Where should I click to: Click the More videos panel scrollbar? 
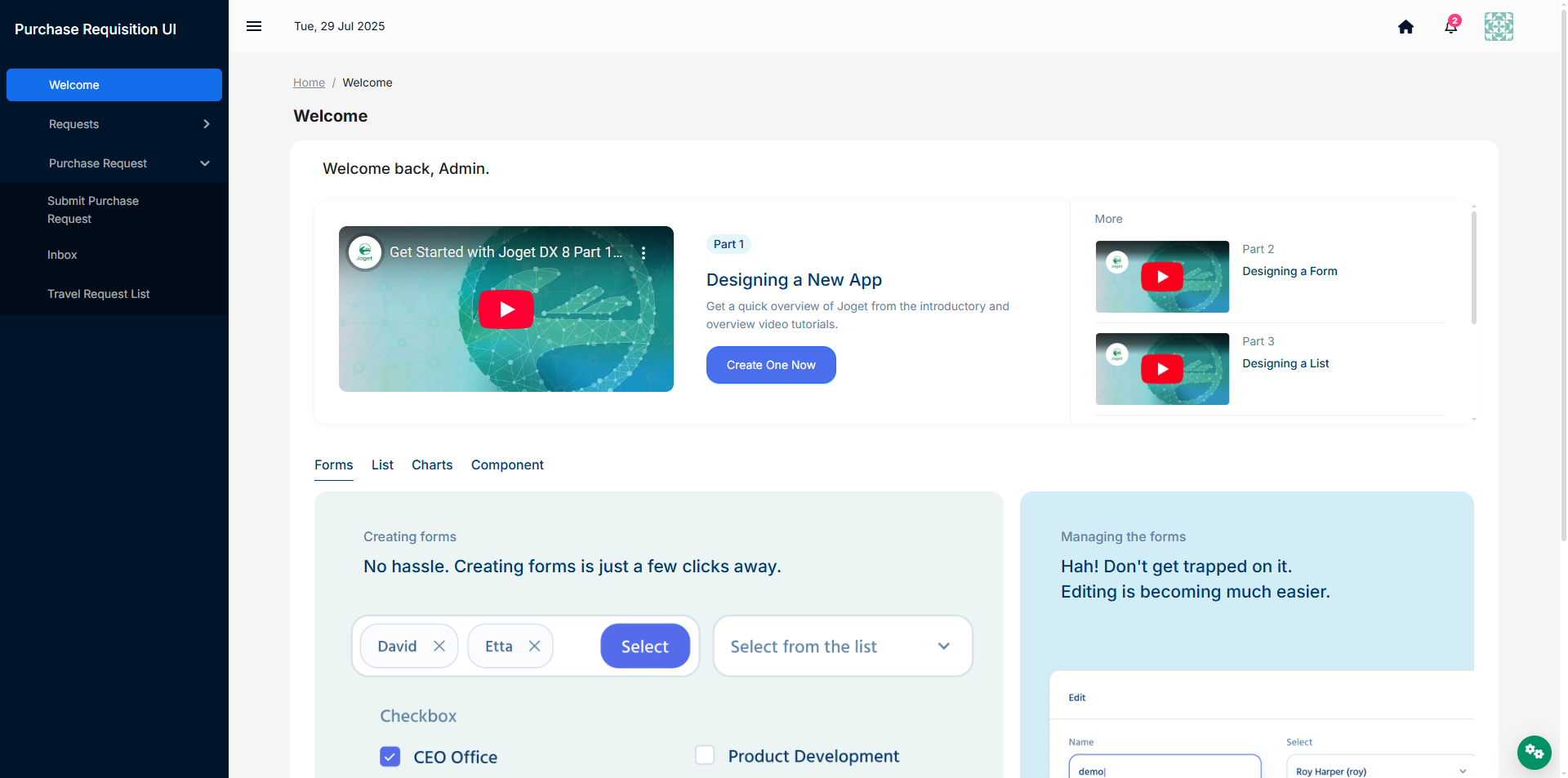pyautogui.click(x=1474, y=267)
